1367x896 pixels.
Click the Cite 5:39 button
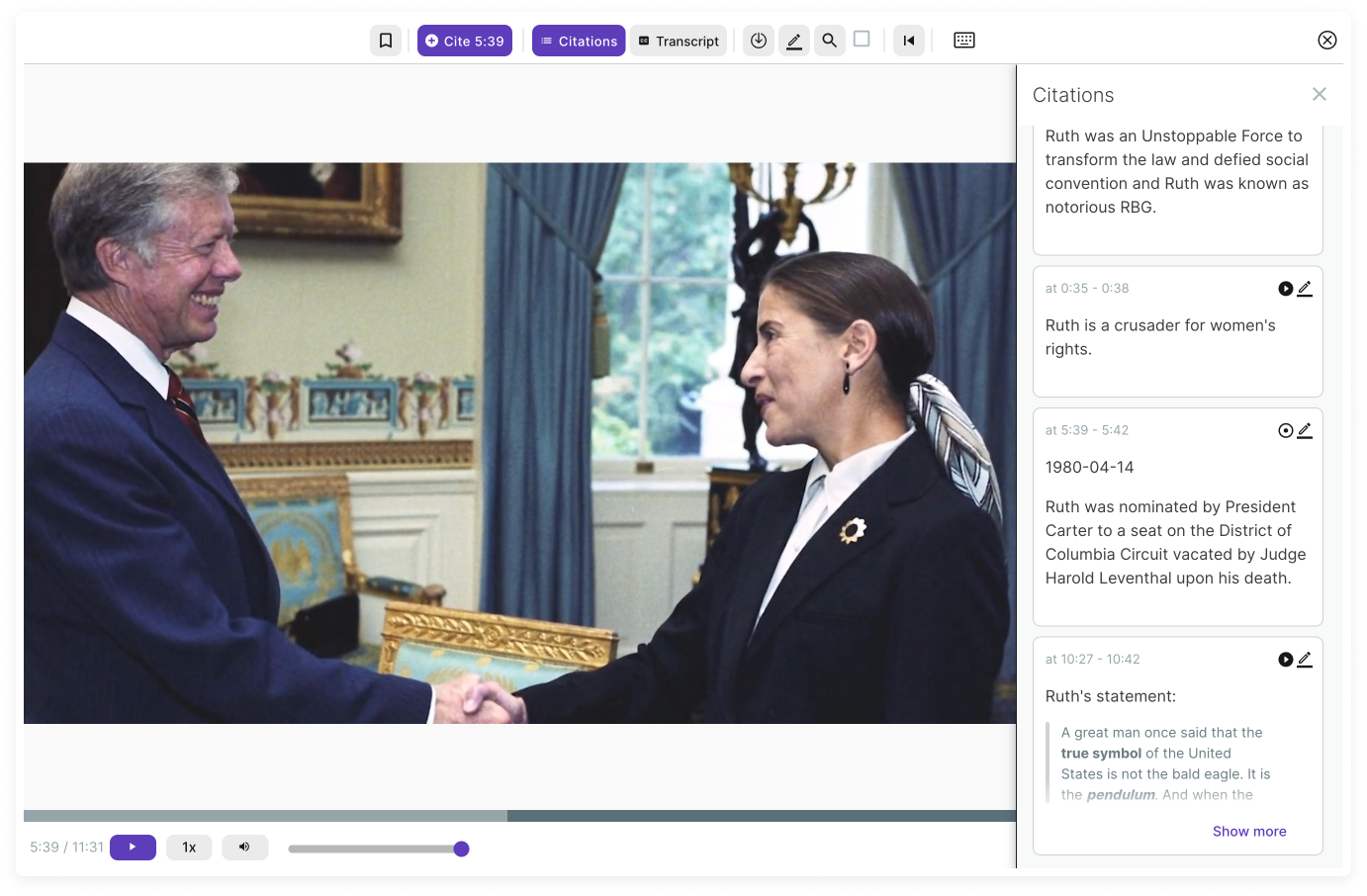[x=465, y=41]
